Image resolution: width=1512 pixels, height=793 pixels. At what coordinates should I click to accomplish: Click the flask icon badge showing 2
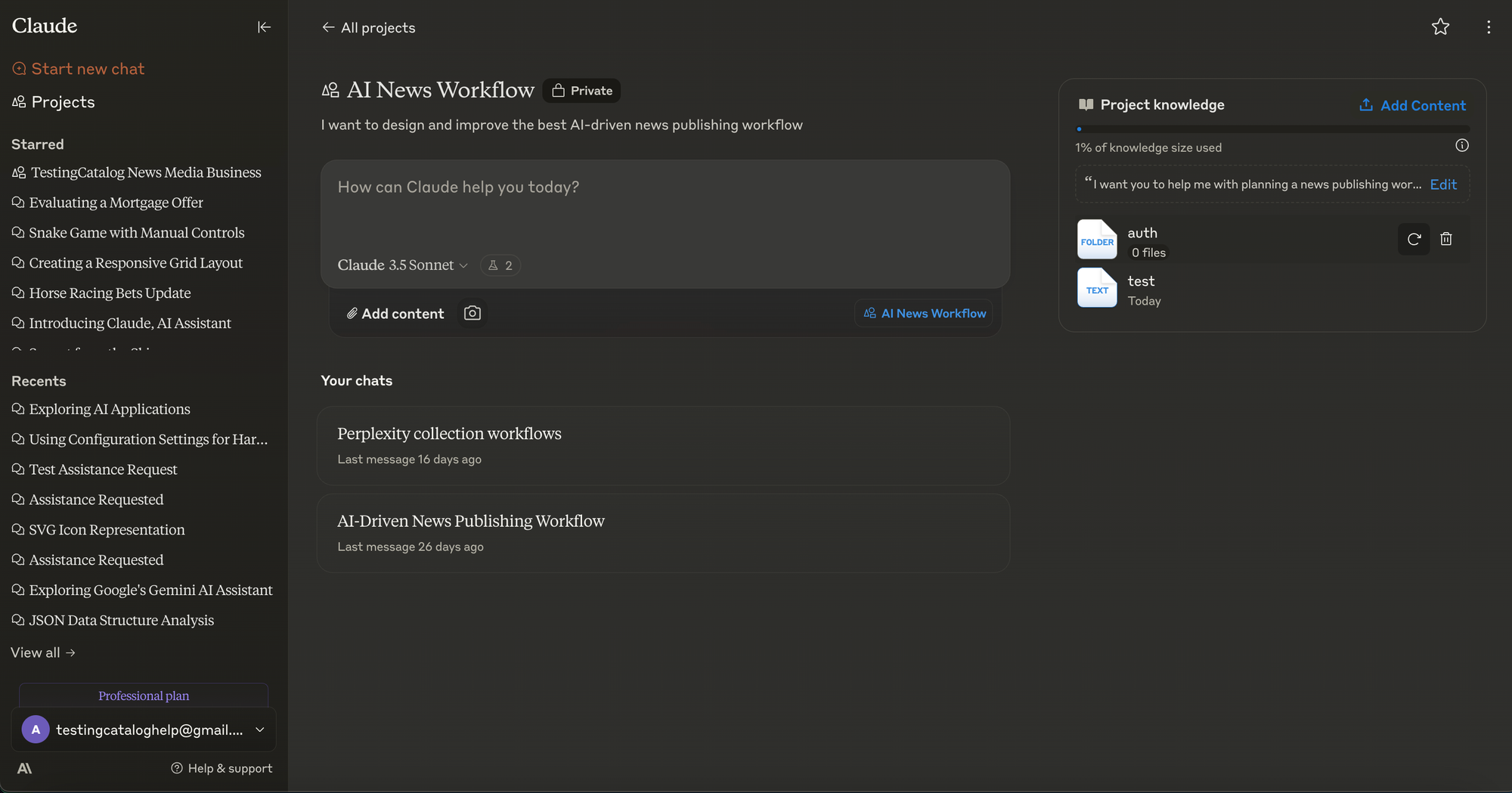pyautogui.click(x=500, y=265)
